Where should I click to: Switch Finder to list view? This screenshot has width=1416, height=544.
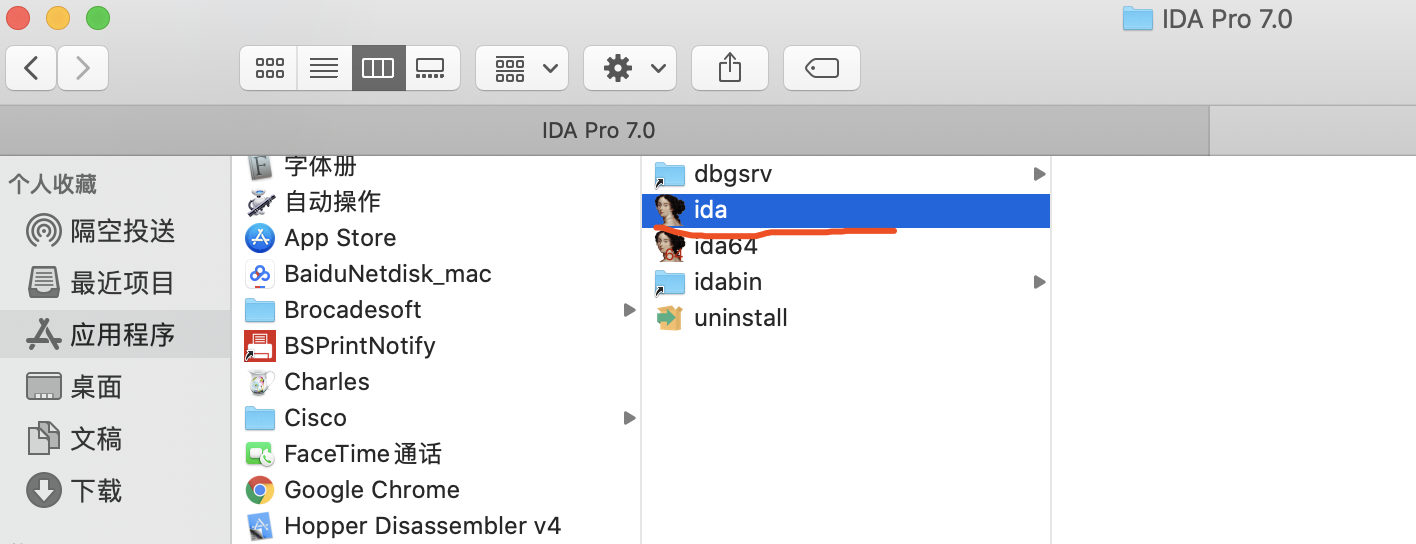[x=324, y=68]
